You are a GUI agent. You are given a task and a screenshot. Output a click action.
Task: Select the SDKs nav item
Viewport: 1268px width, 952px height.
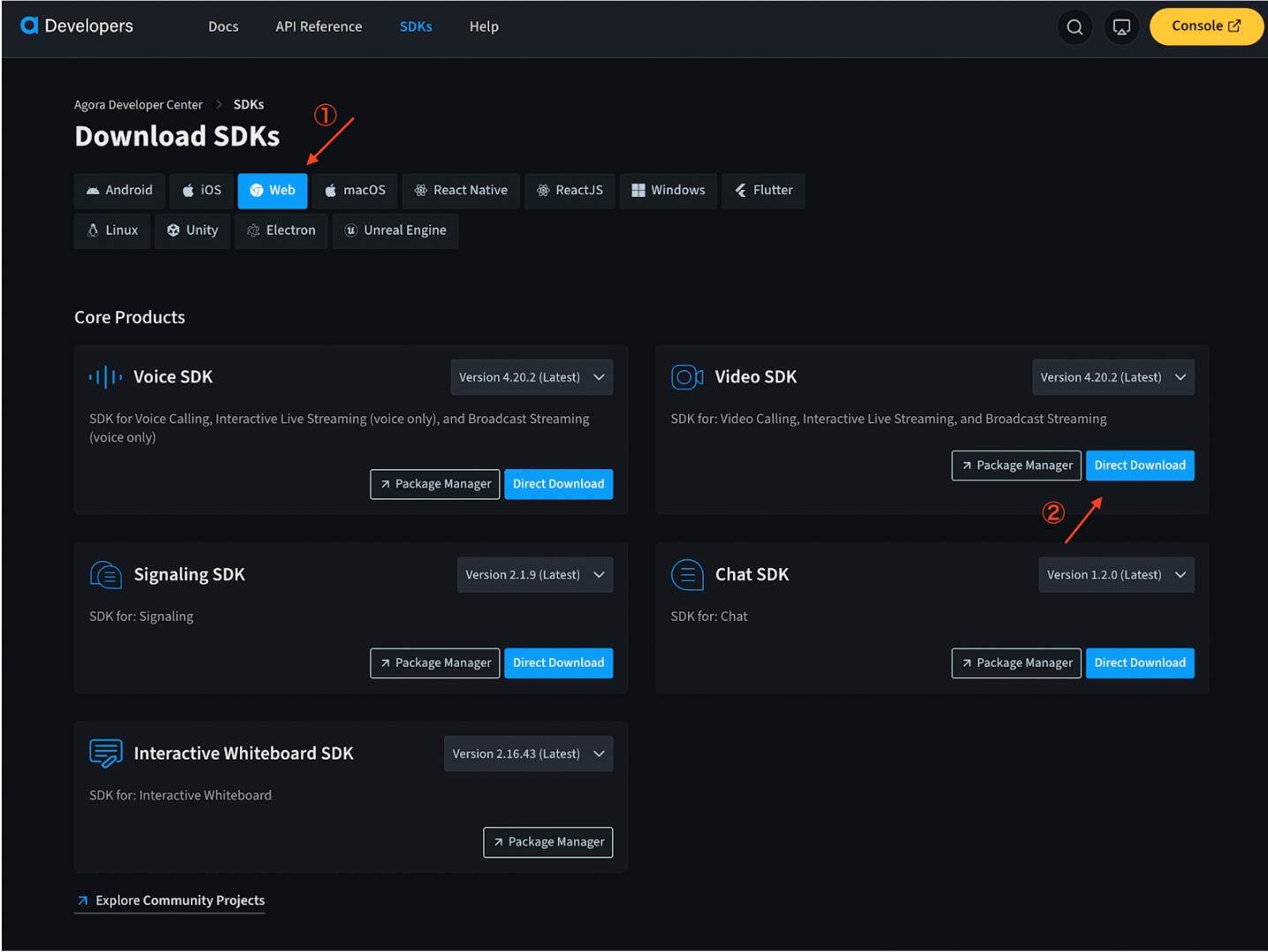pos(416,26)
